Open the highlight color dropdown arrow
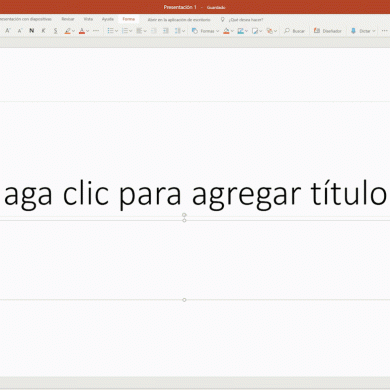This screenshot has height=390, width=390. 73,31
